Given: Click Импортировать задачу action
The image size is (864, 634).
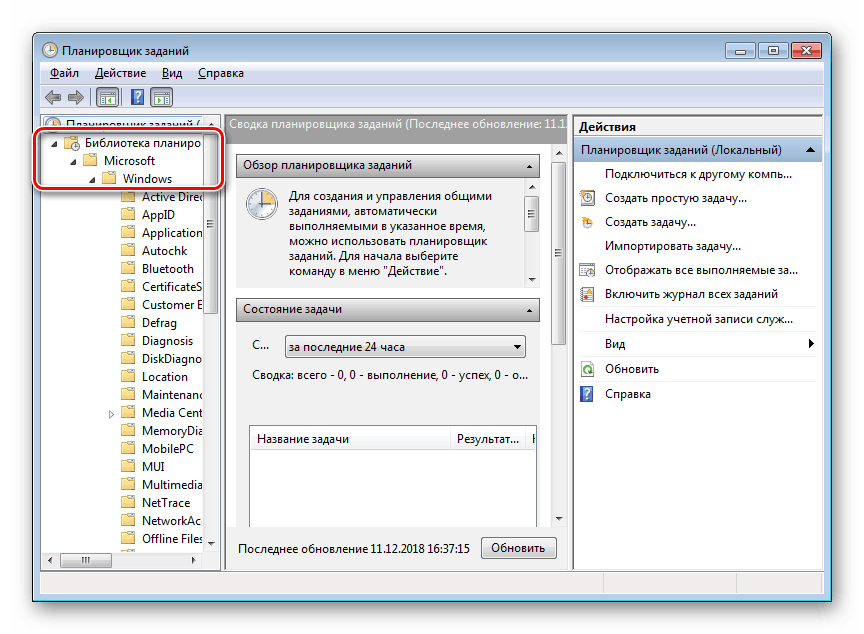Looking at the screenshot, I should (672, 246).
